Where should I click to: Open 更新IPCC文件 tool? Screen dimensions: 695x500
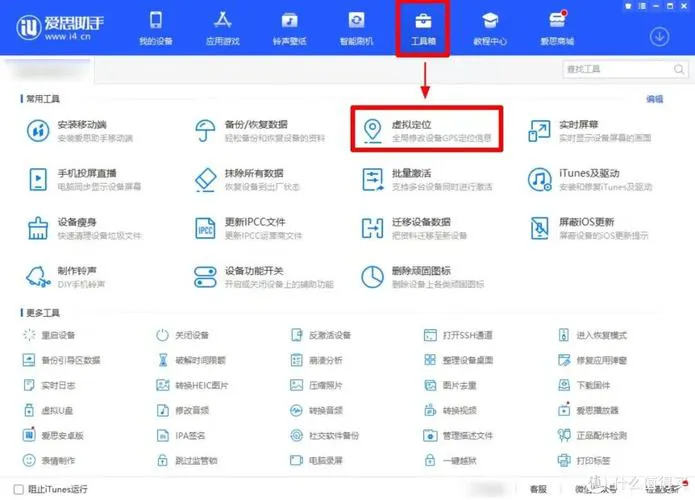pyautogui.click(x=248, y=228)
